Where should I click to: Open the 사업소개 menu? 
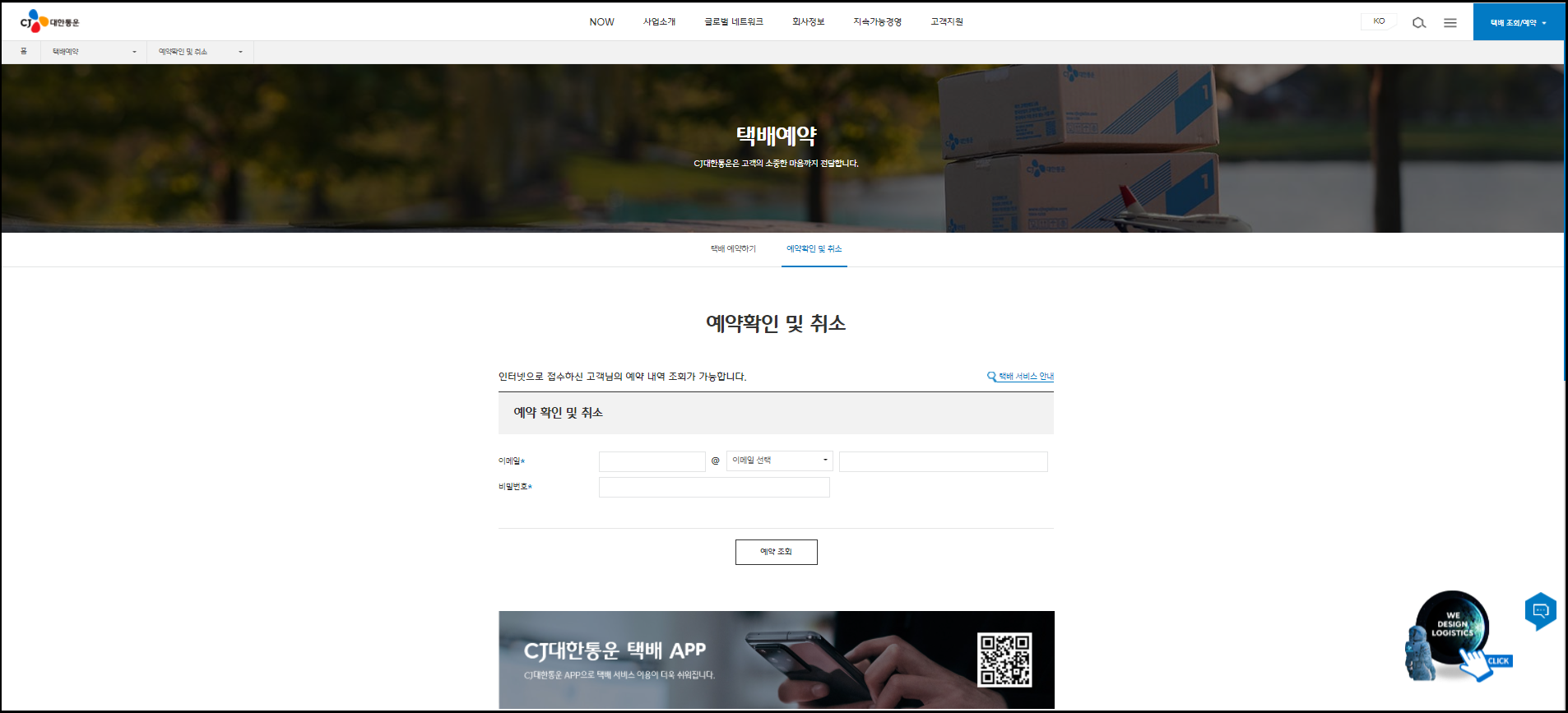click(659, 22)
